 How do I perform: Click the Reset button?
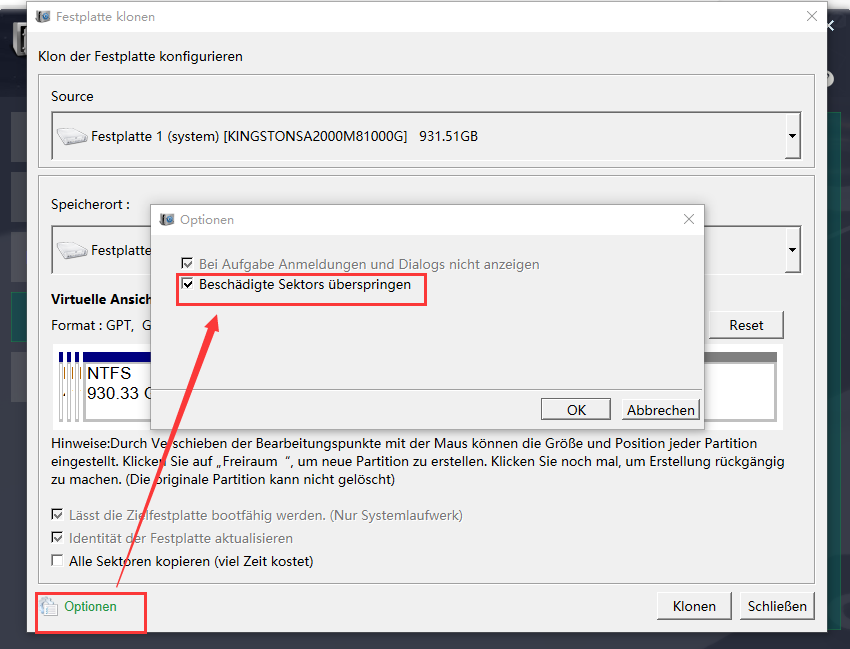[746, 325]
